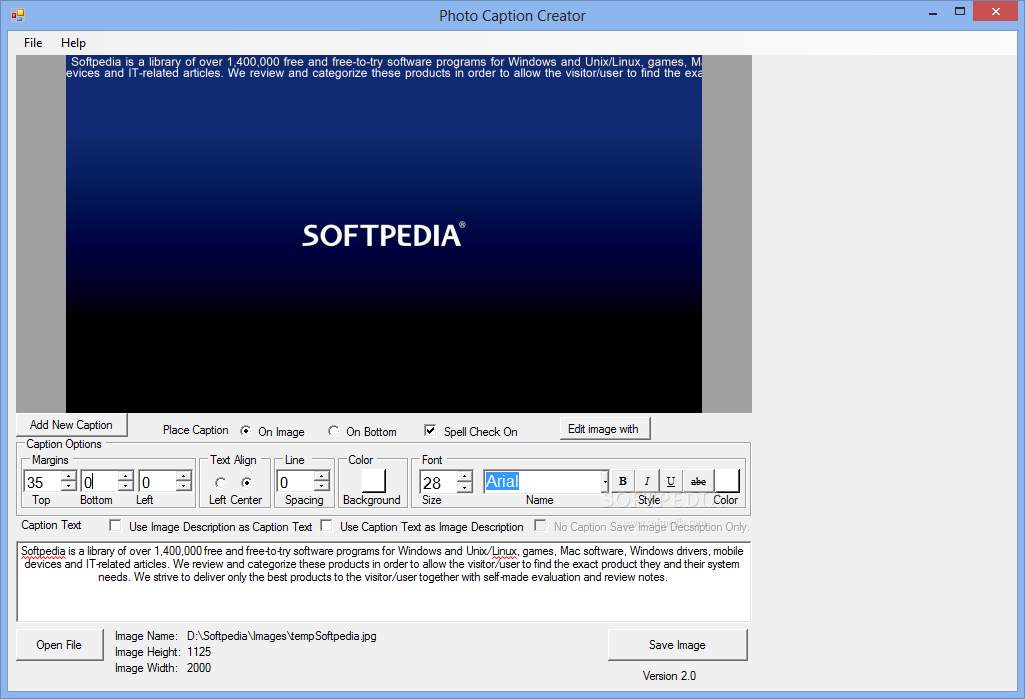Select On Bottom caption placement
The width and height of the screenshot is (1025, 699).
coord(333,430)
